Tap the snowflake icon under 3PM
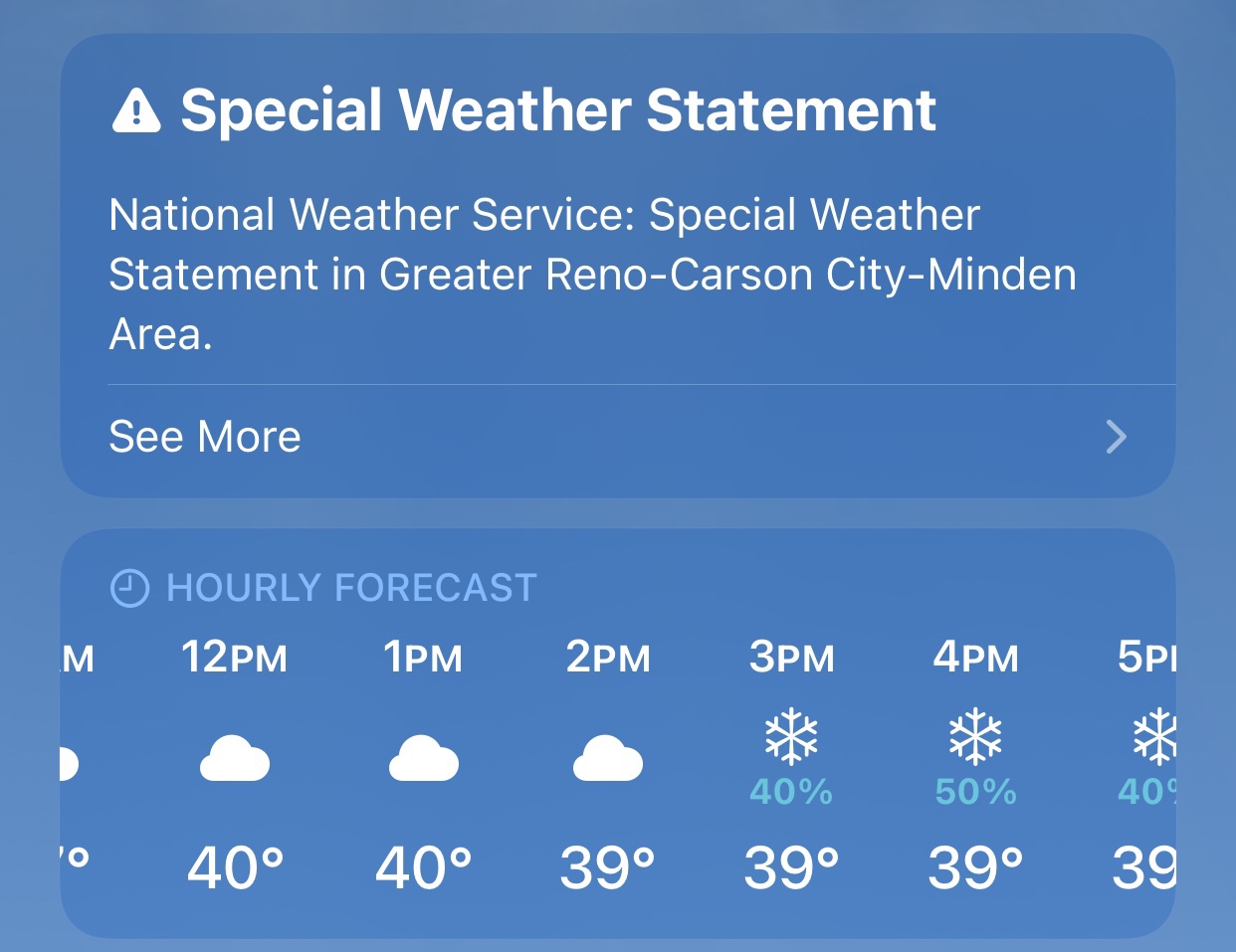 pyautogui.click(x=791, y=737)
